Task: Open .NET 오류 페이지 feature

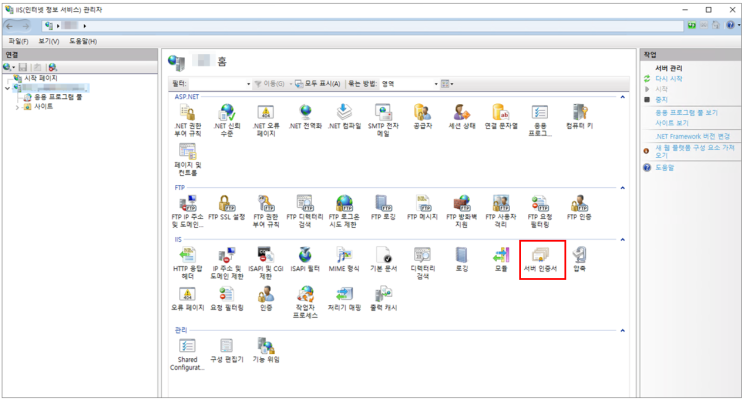Action: point(266,120)
